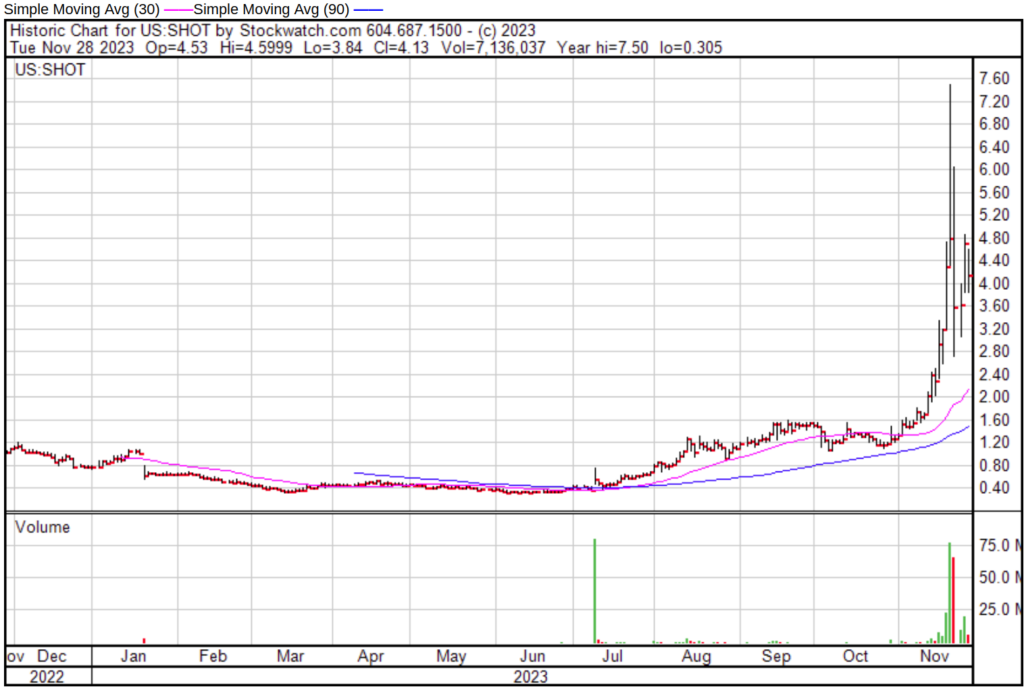Click the US:SHOT ticker label in chart
The width and height of the screenshot is (1024, 687).
point(49,70)
